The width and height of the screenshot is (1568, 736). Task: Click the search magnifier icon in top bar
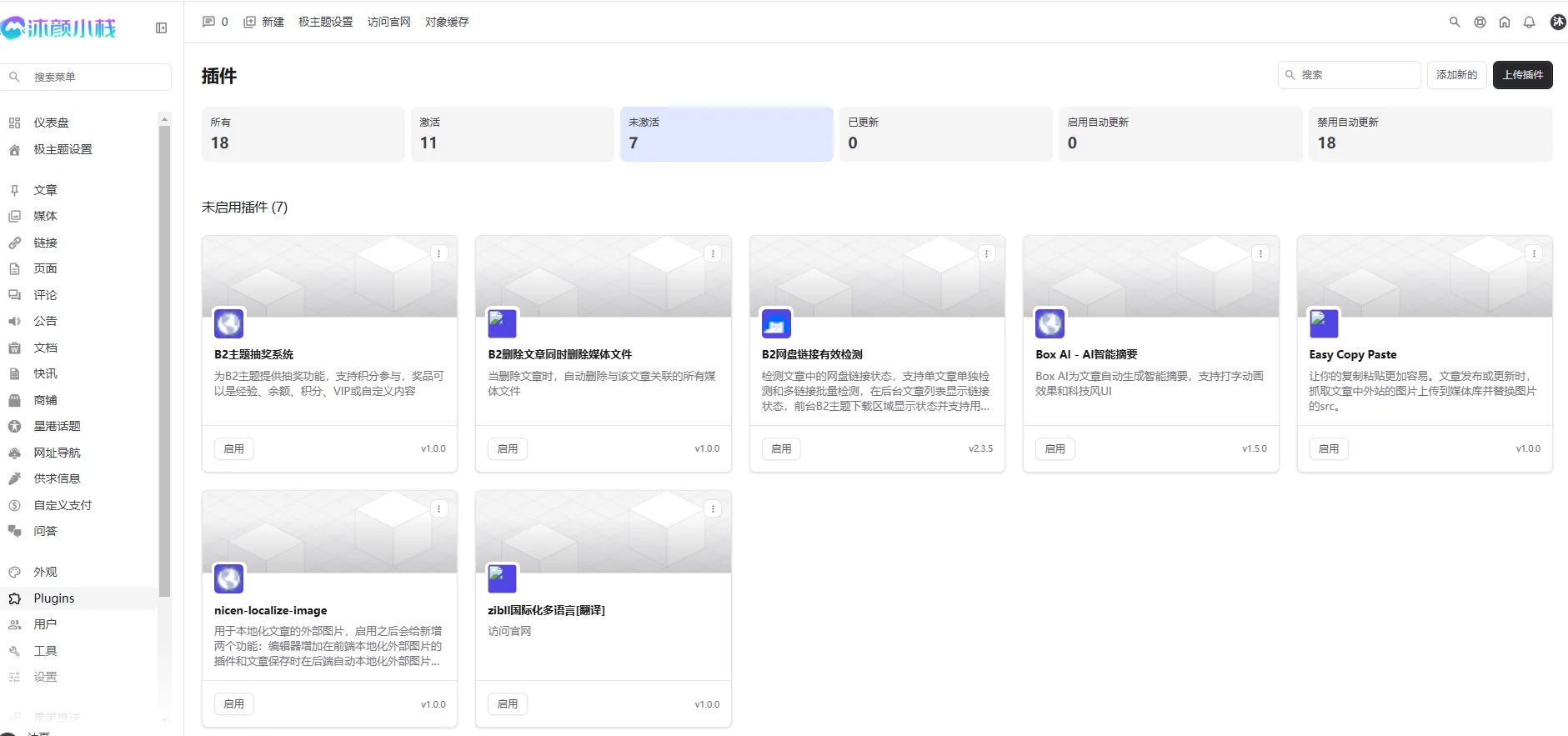tap(1455, 23)
